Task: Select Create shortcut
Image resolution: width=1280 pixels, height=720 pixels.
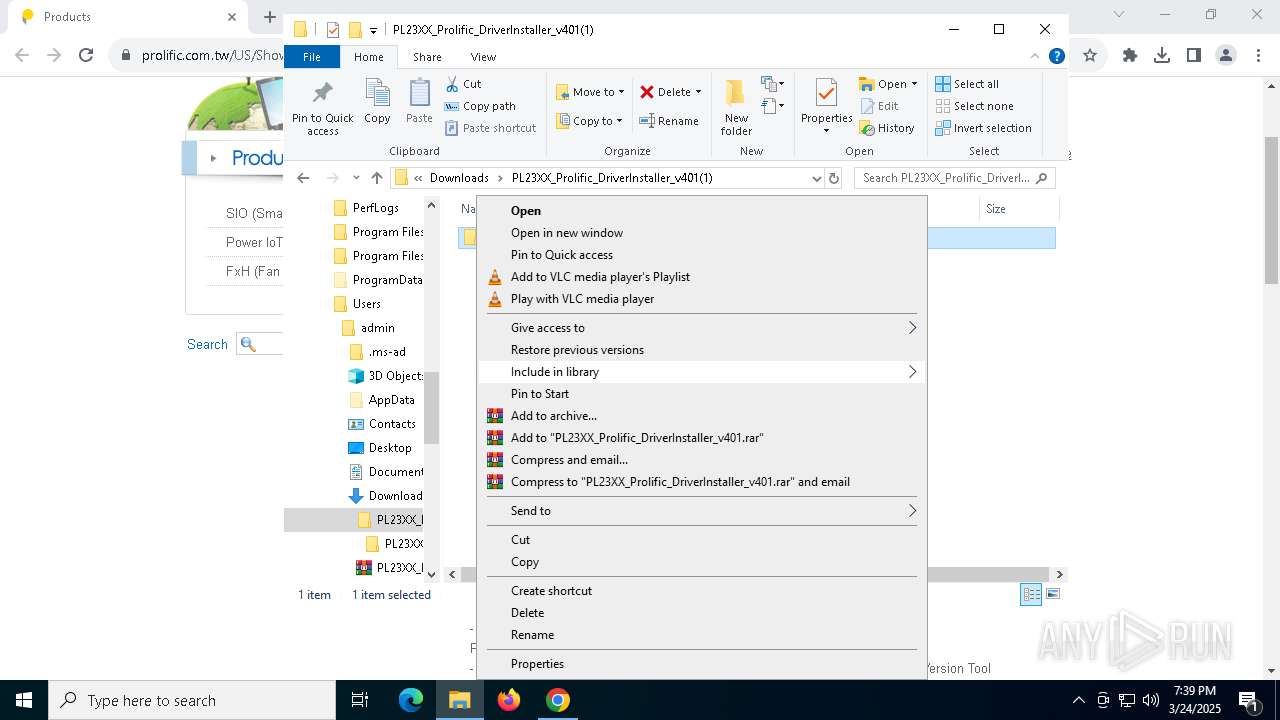Action: pyautogui.click(x=702, y=591)
